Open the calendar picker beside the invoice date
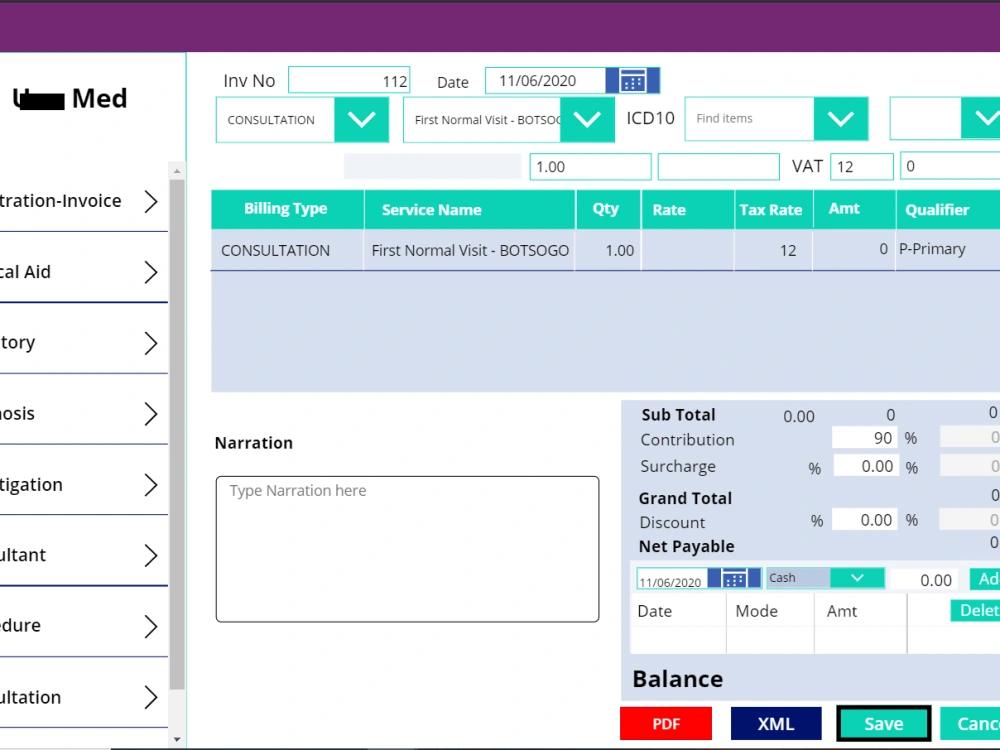 click(x=634, y=80)
